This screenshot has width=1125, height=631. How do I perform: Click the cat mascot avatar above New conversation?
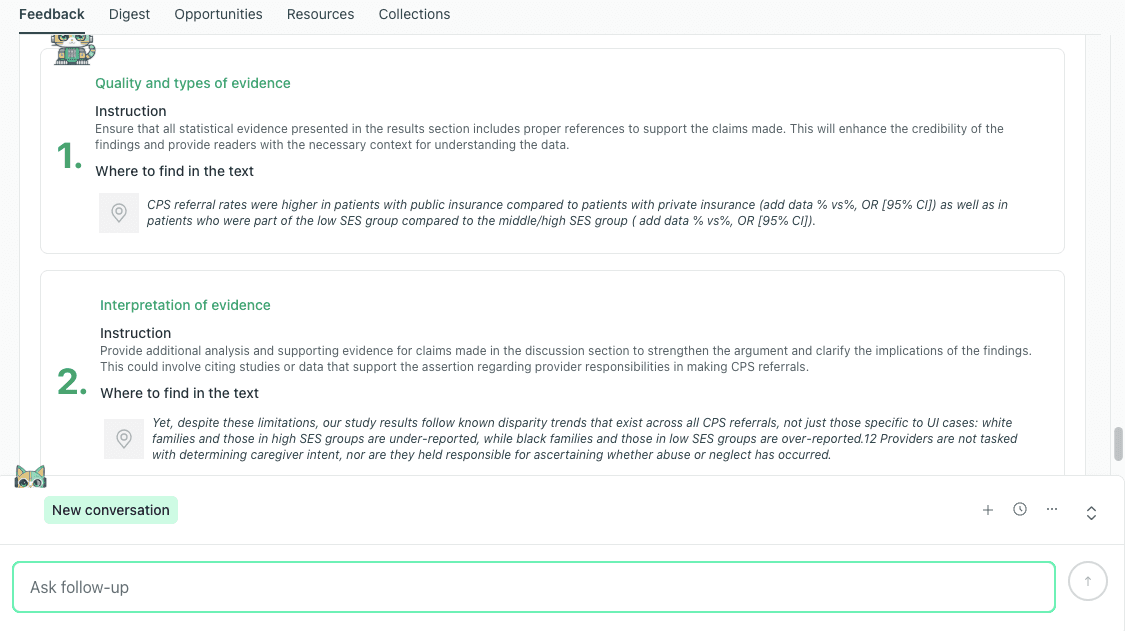pyautogui.click(x=31, y=476)
